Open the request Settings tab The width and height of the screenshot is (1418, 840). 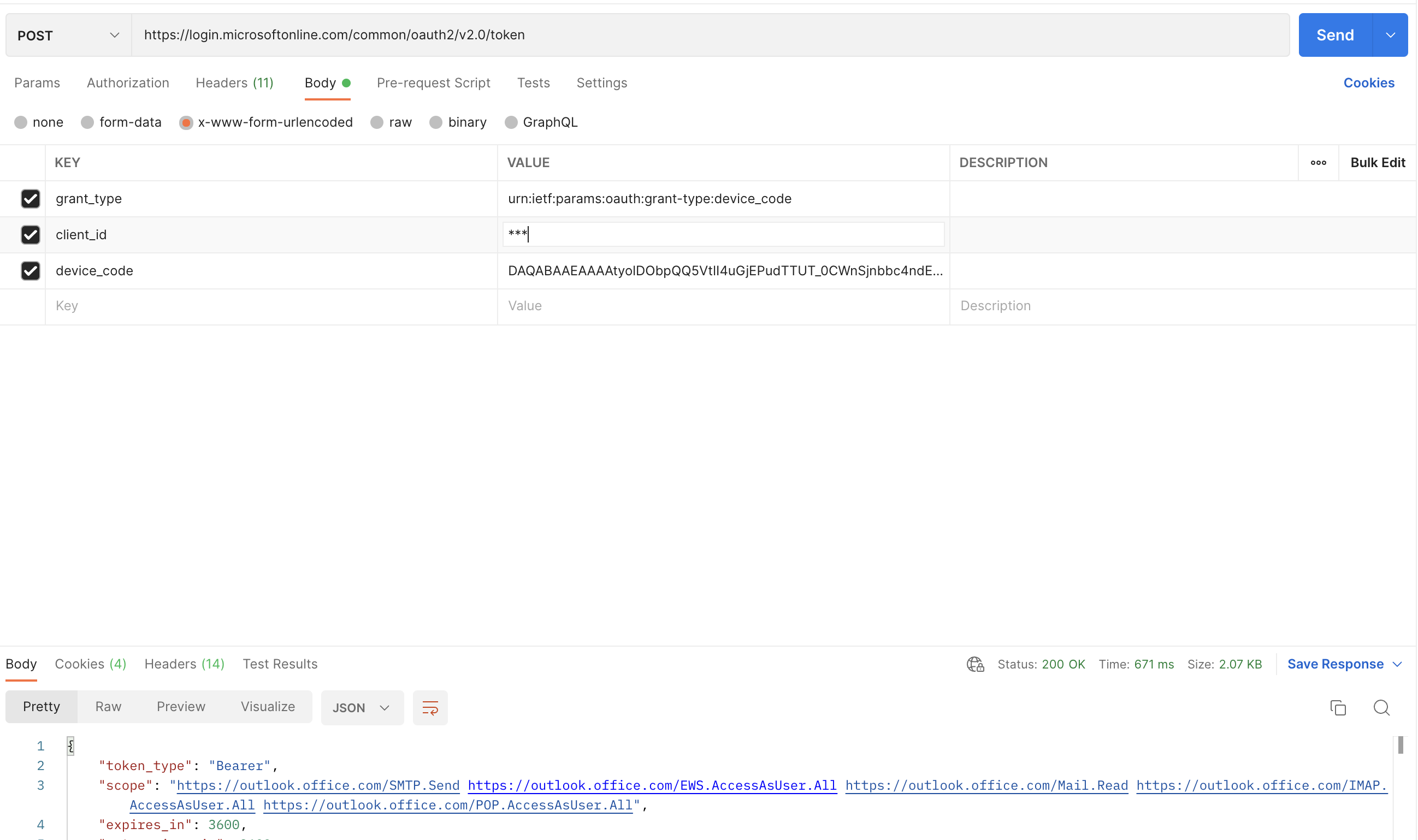pos(602,83)
